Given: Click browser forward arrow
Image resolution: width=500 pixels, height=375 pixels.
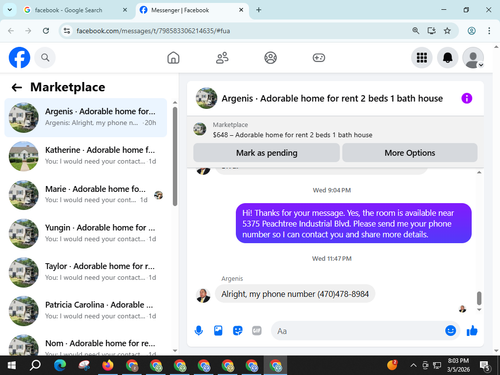Looking at the screenshot, I should [28, 31].
